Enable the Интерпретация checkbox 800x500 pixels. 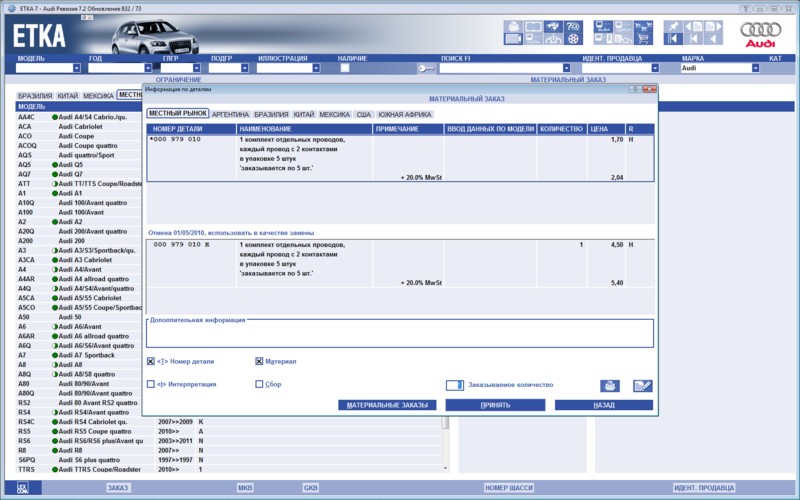click(x=151, y=383)
